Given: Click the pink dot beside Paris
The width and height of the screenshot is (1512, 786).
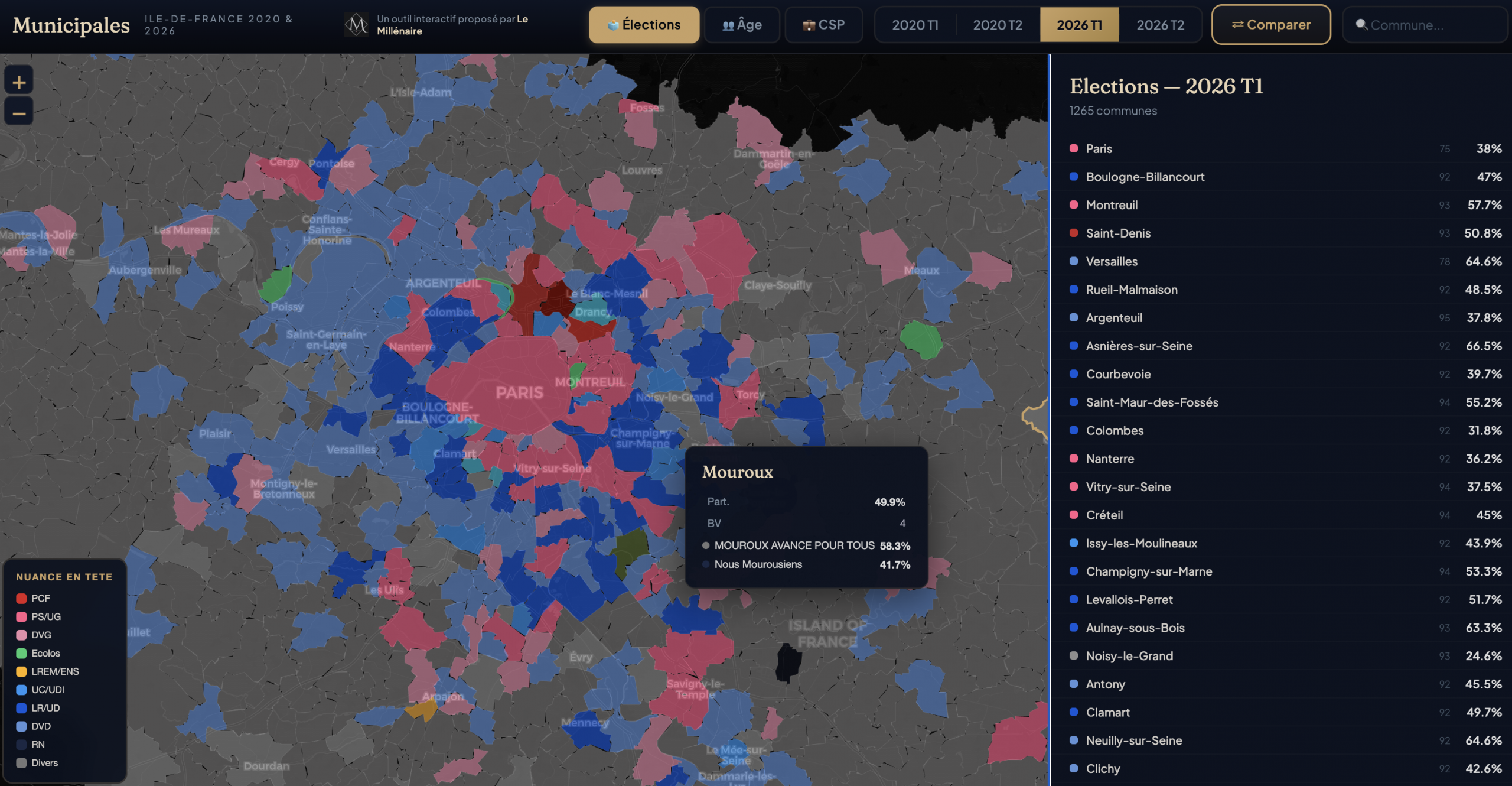Looking at the screenshot, I should pyautogui.click(x=1074, y=148).
